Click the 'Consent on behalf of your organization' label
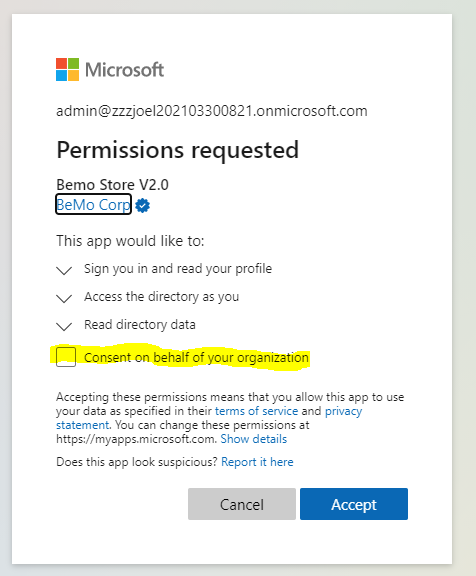The height and width of the screenshot is (576, 476). coord(196,357)
